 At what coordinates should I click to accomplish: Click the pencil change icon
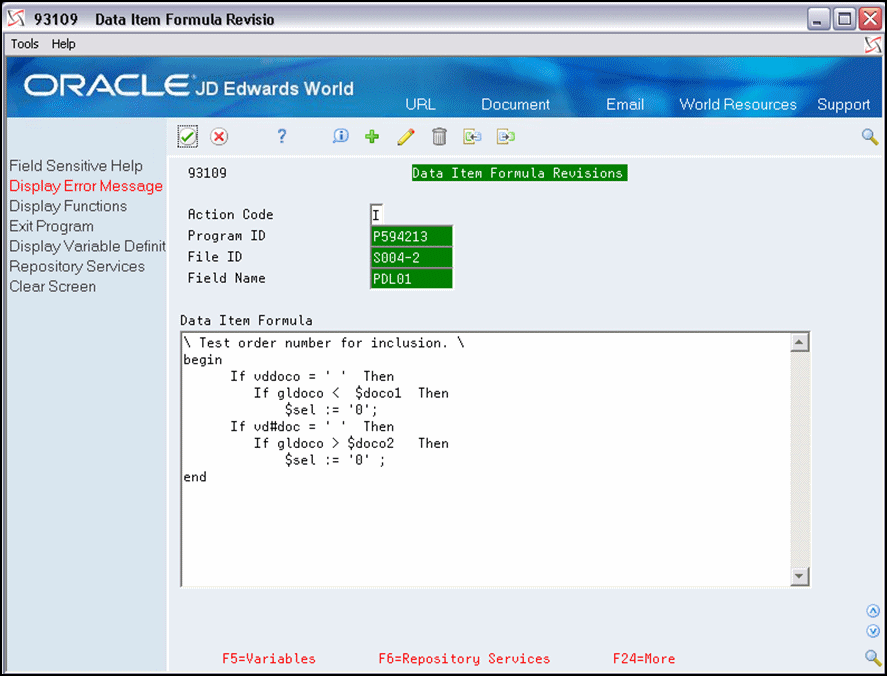[406, 136]
